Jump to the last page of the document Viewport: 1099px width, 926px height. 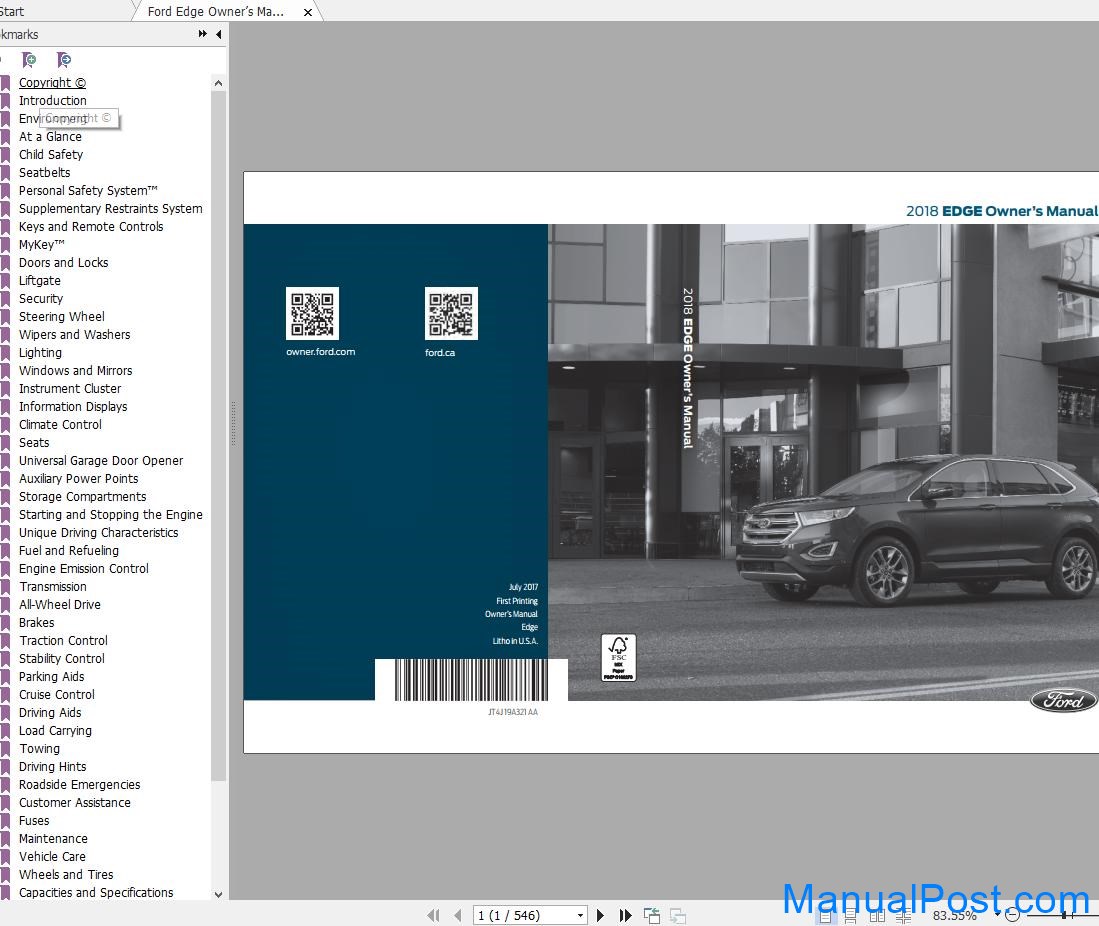coord(625,915)
